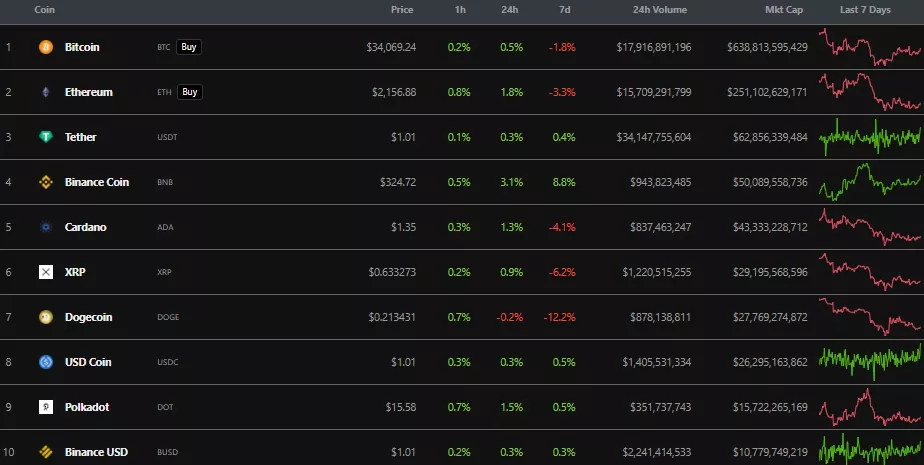Sort by the 7d change column header
This screenshot has height=465, width=924.
tap(567, 9)
